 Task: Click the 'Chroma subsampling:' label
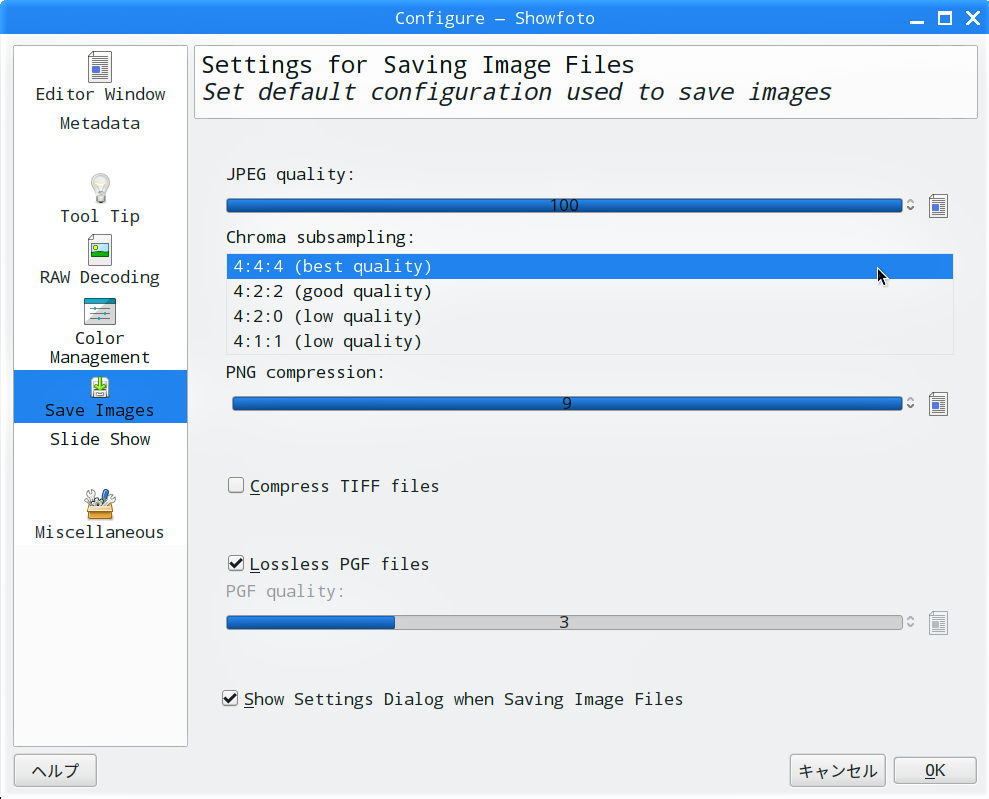point(320,237)
